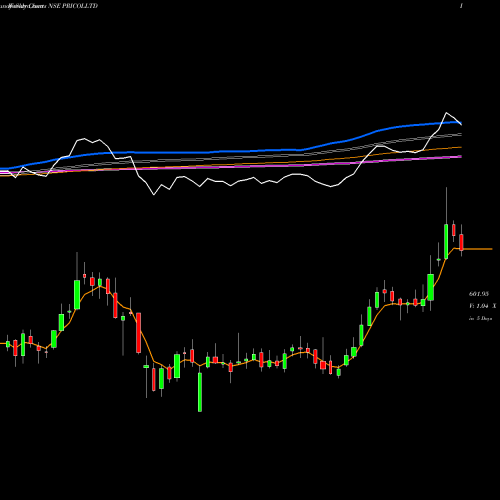Screen dimensions: 500x500
Task: Click the 'V: 1.04 X' volume label
Action: [x=482, y=306]
